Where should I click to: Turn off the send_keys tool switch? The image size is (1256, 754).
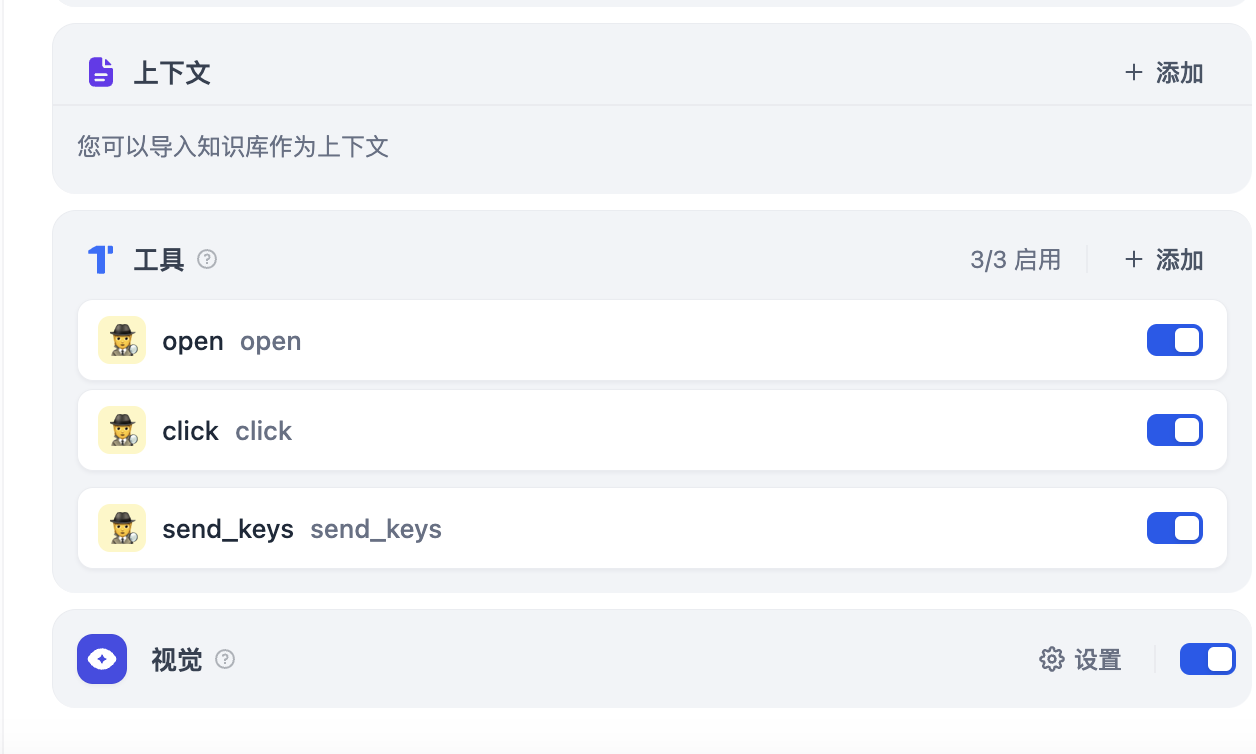(x=1174, y=528)
